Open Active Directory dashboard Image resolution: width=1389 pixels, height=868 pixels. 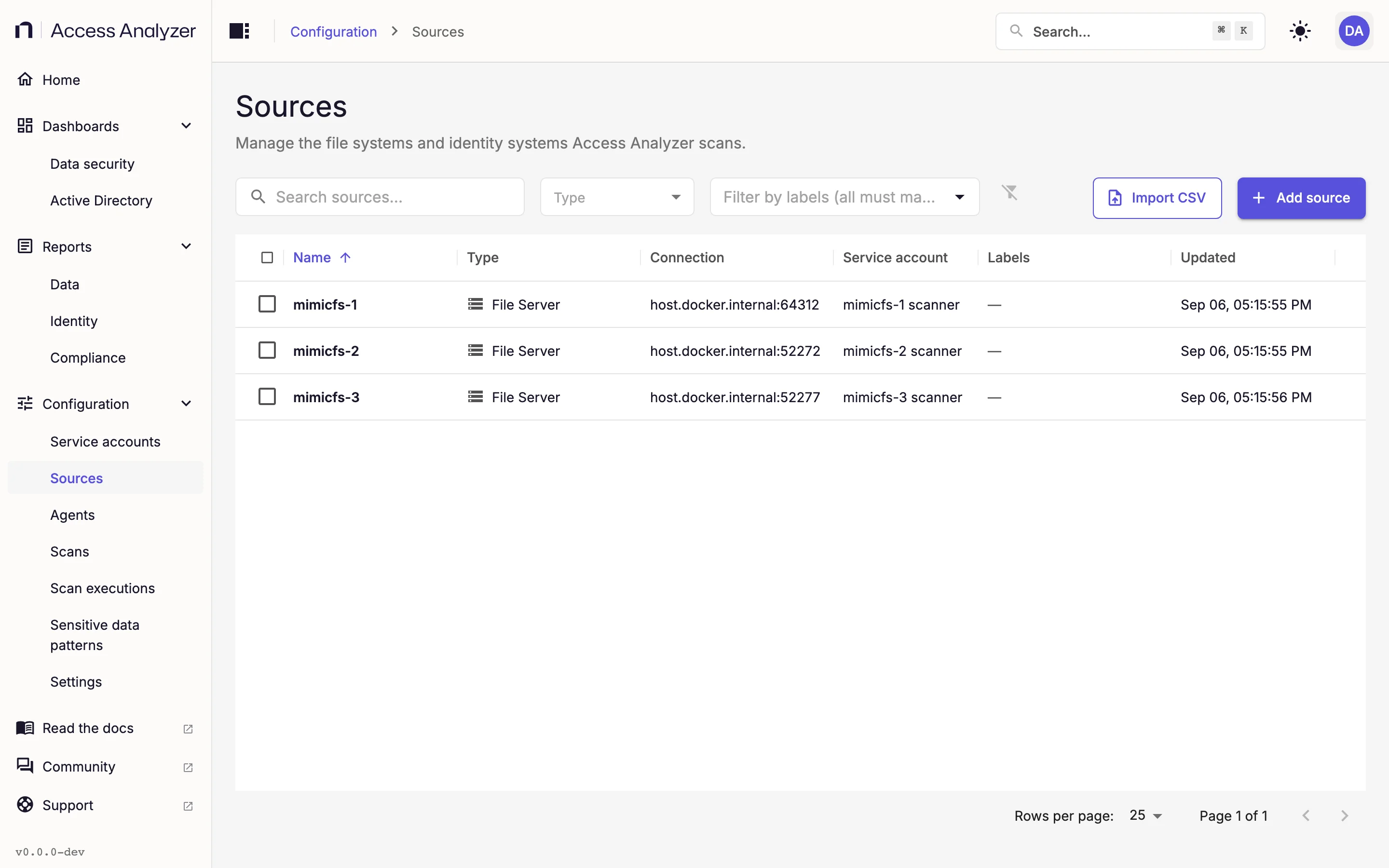(x=101, y=201)
